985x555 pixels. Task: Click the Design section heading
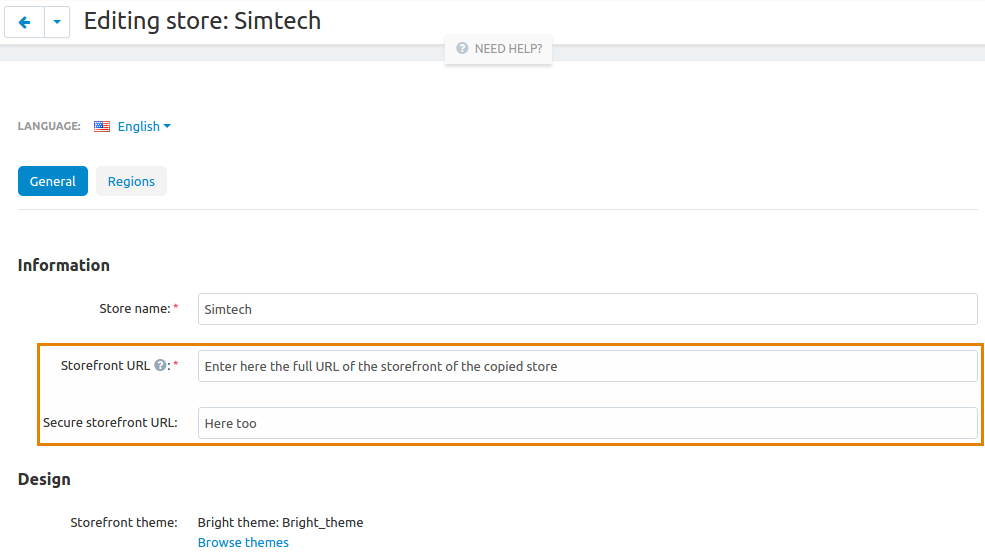pyautogui.click(x=44, y=480)
